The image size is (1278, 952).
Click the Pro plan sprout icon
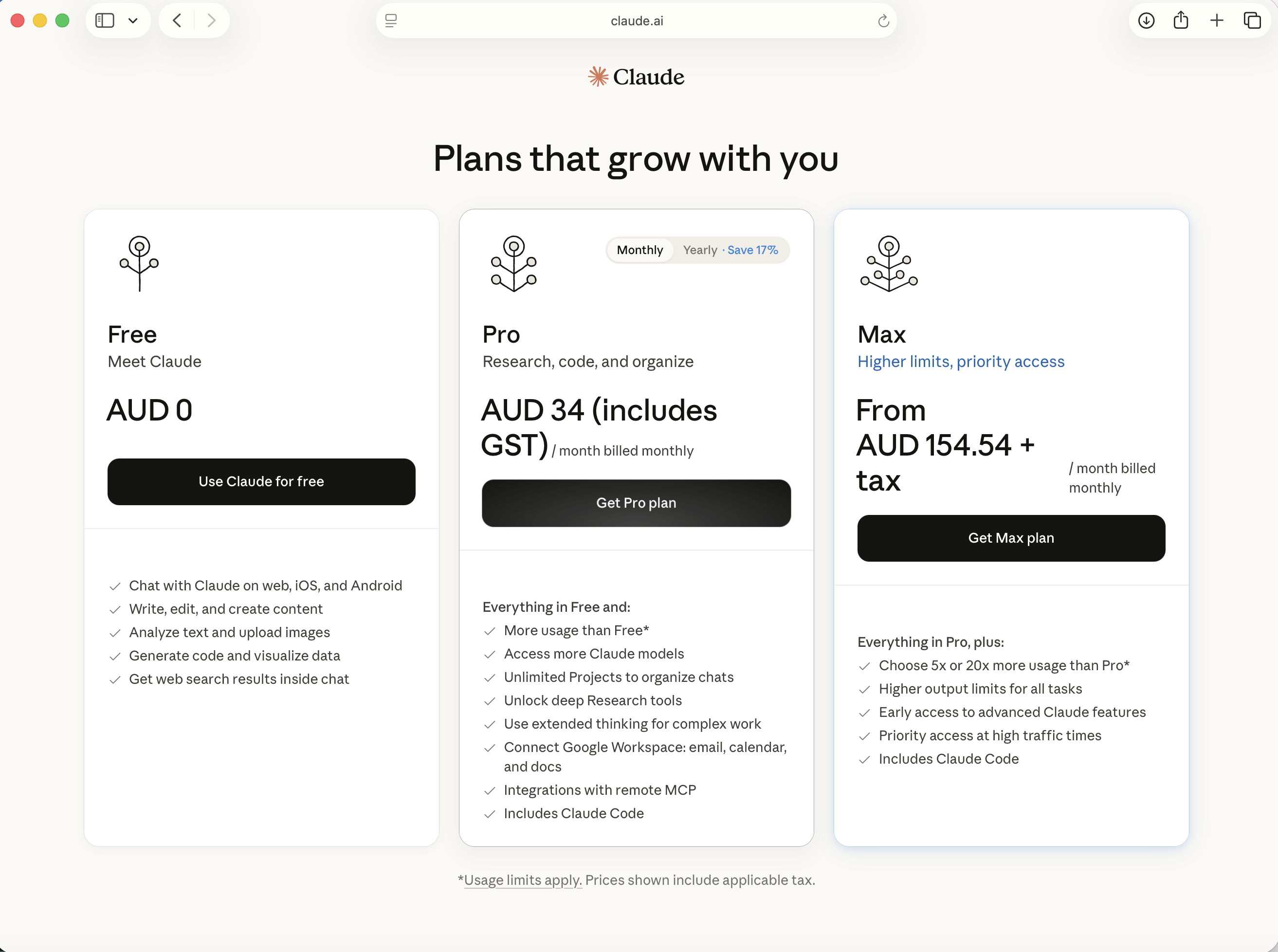pos(513,263)
